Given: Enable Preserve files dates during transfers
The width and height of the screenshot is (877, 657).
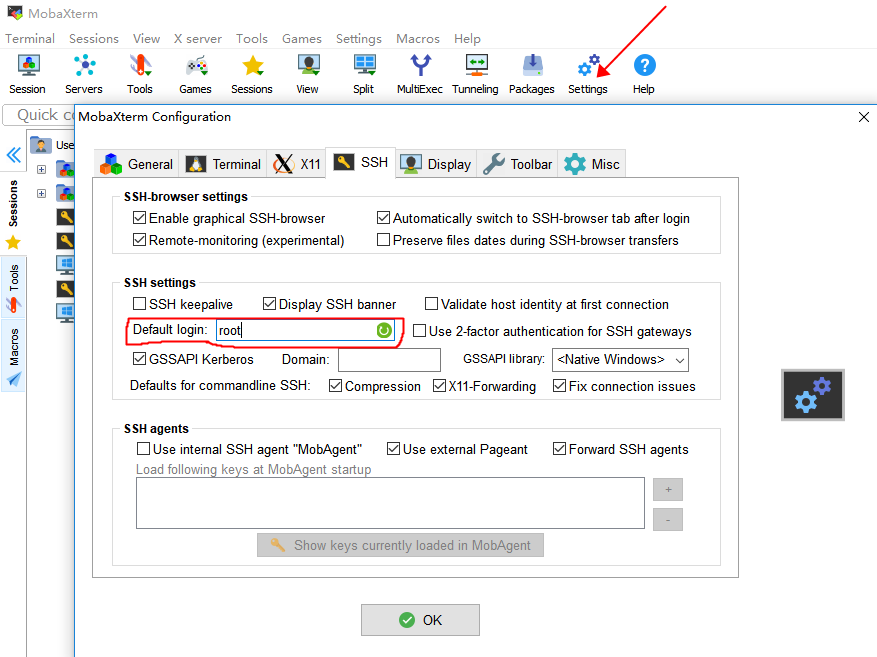Looking at the screenshot, I should (x=383, y=240).
